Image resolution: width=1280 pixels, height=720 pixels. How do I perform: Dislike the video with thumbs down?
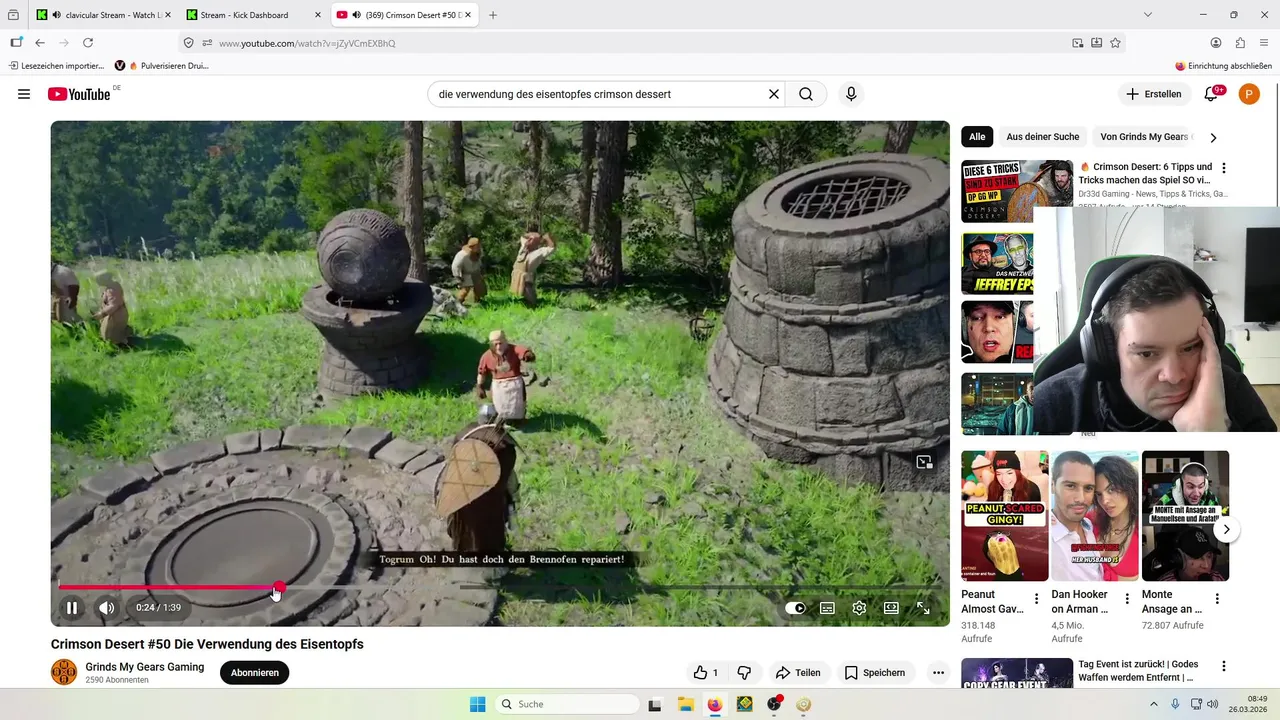(x=744, y=673)
